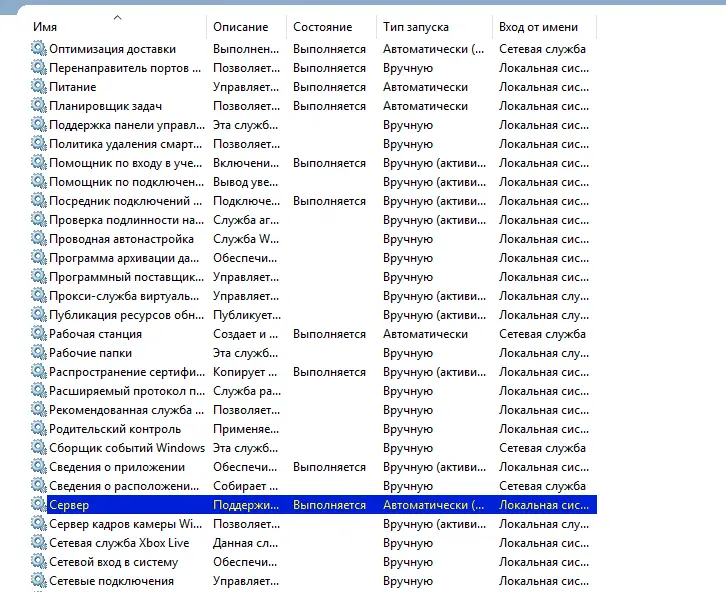Select the Сведения о расположении service name

tap(124, 486)
